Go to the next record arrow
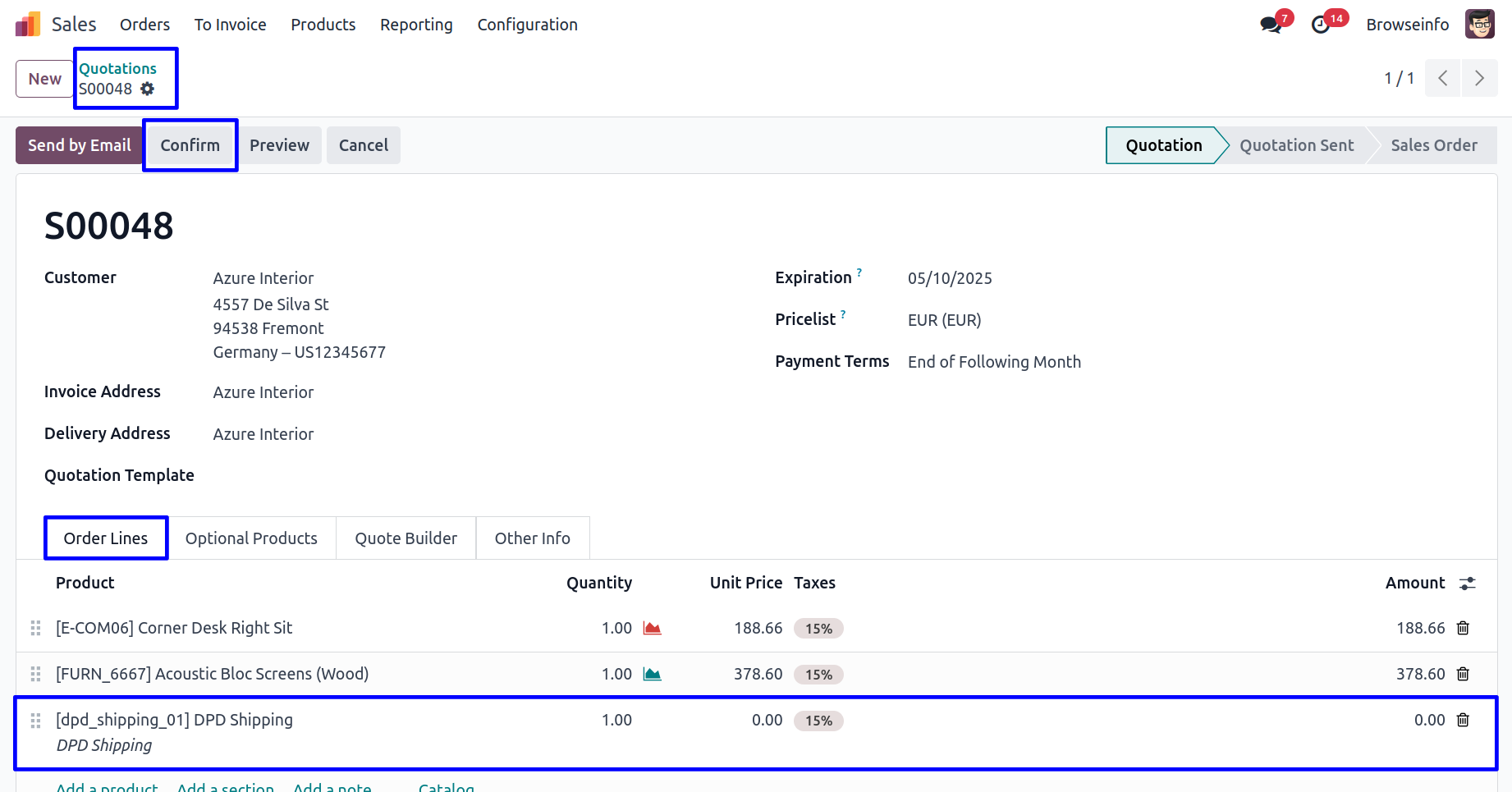This screenshot has width=1512, height=792. tap(1479, 78)
